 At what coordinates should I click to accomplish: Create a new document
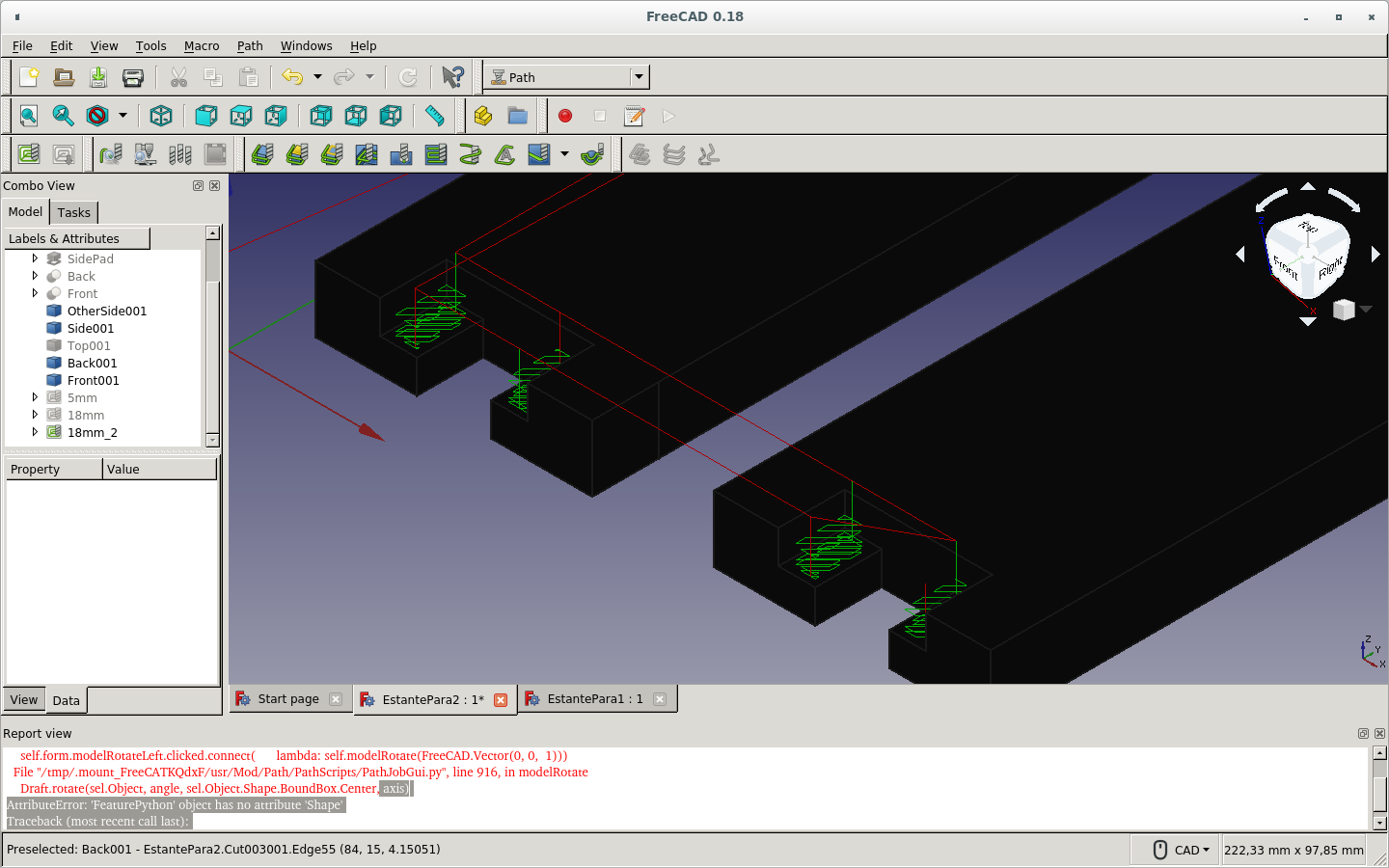(x=29, y=77)
